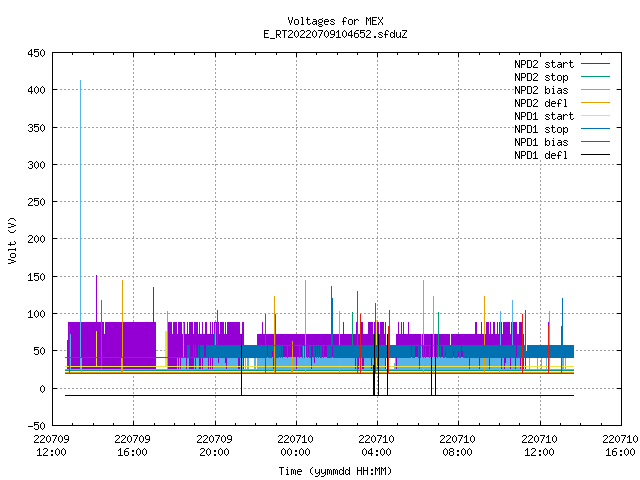Click the '220709 16:00' x-axis tick label
This screenshot has width=640, height=480.
click(133, 446)
